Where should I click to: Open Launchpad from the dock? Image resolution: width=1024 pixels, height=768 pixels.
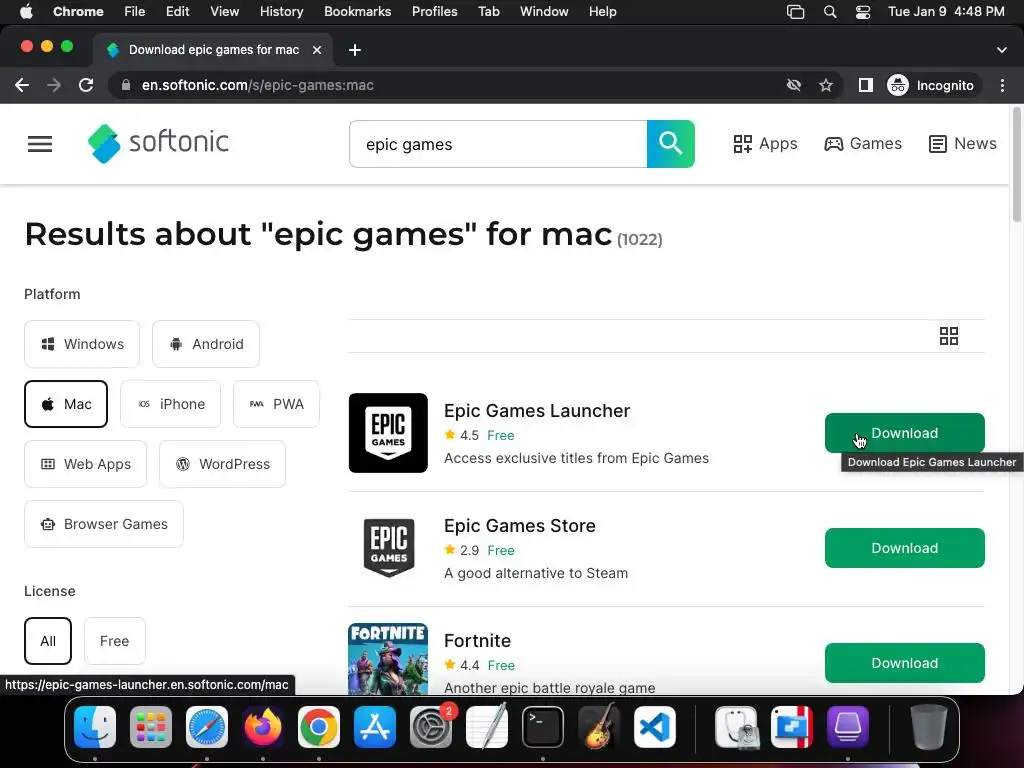pos(151,727)
